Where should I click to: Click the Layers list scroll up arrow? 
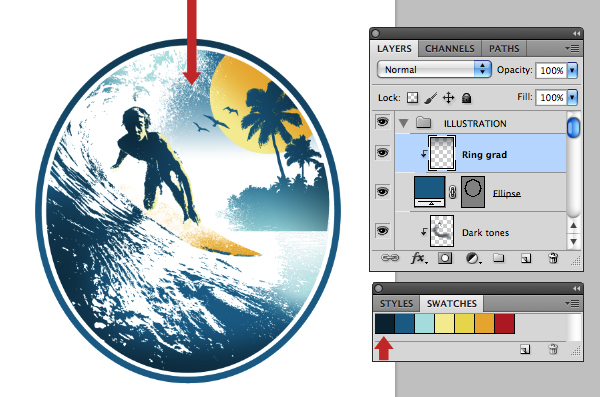coord(573,225)
